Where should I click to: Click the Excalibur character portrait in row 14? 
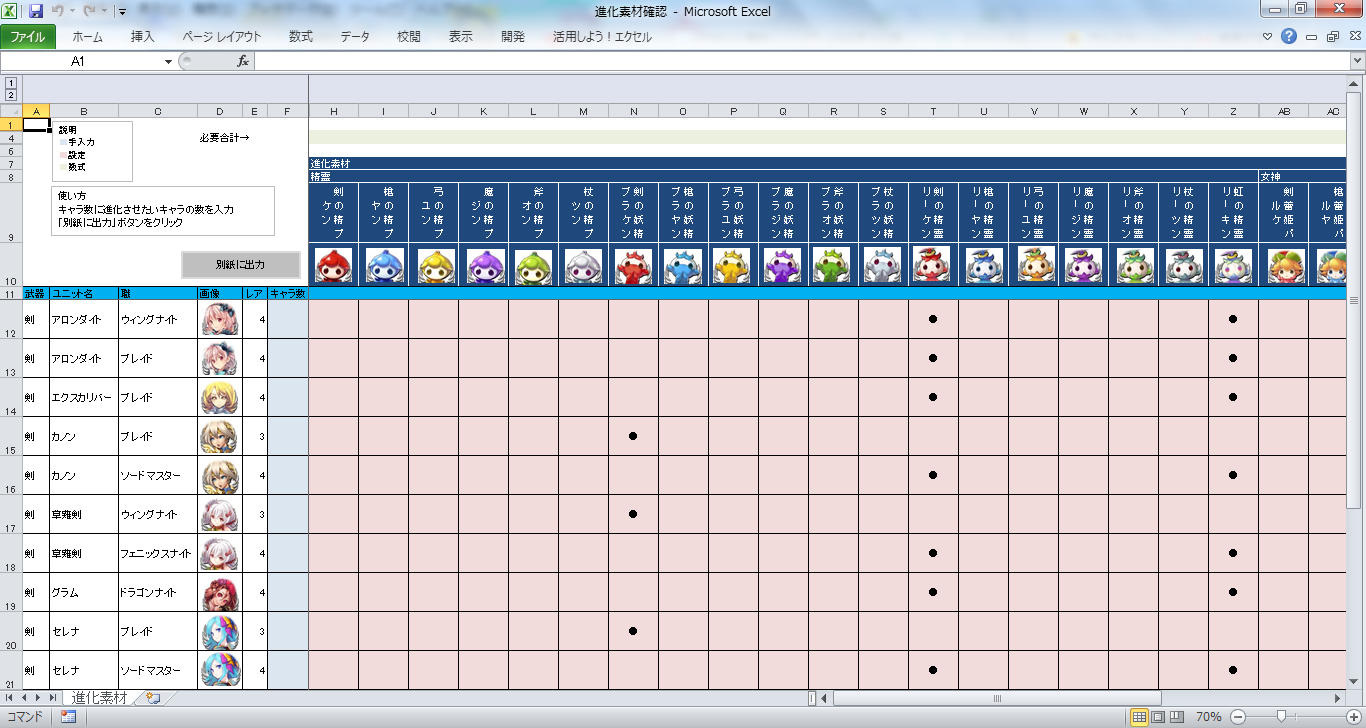point(220,397)
